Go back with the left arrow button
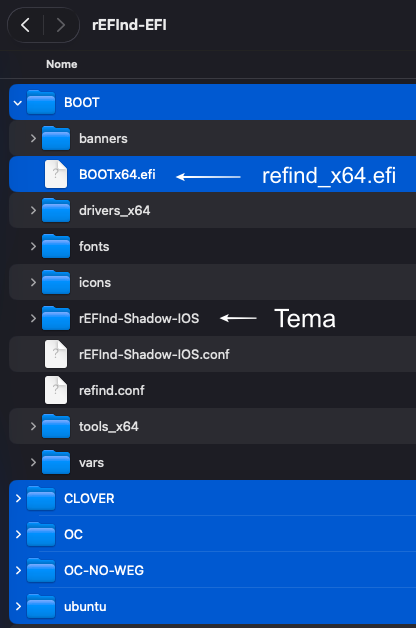Image resolution: width=416 pixels, height=628 pixels. click(25, 25)
